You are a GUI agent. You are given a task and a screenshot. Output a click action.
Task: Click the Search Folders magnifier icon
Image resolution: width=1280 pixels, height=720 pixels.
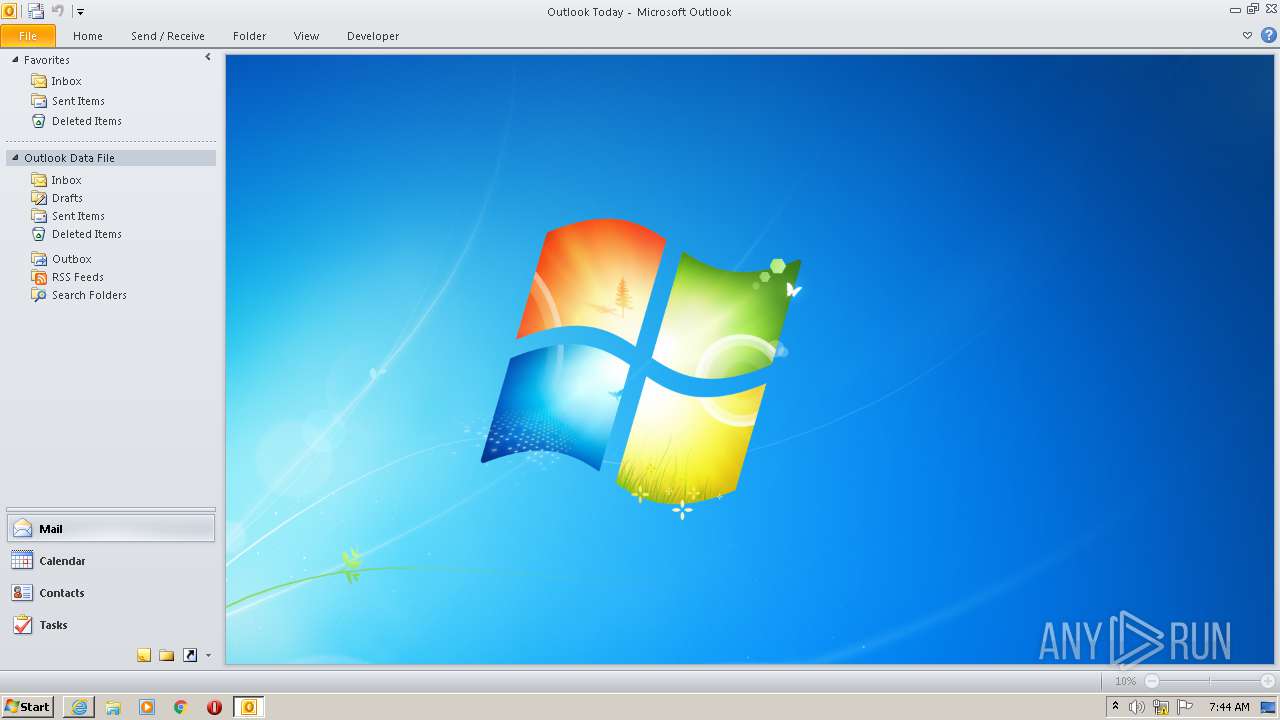[39, 295]
